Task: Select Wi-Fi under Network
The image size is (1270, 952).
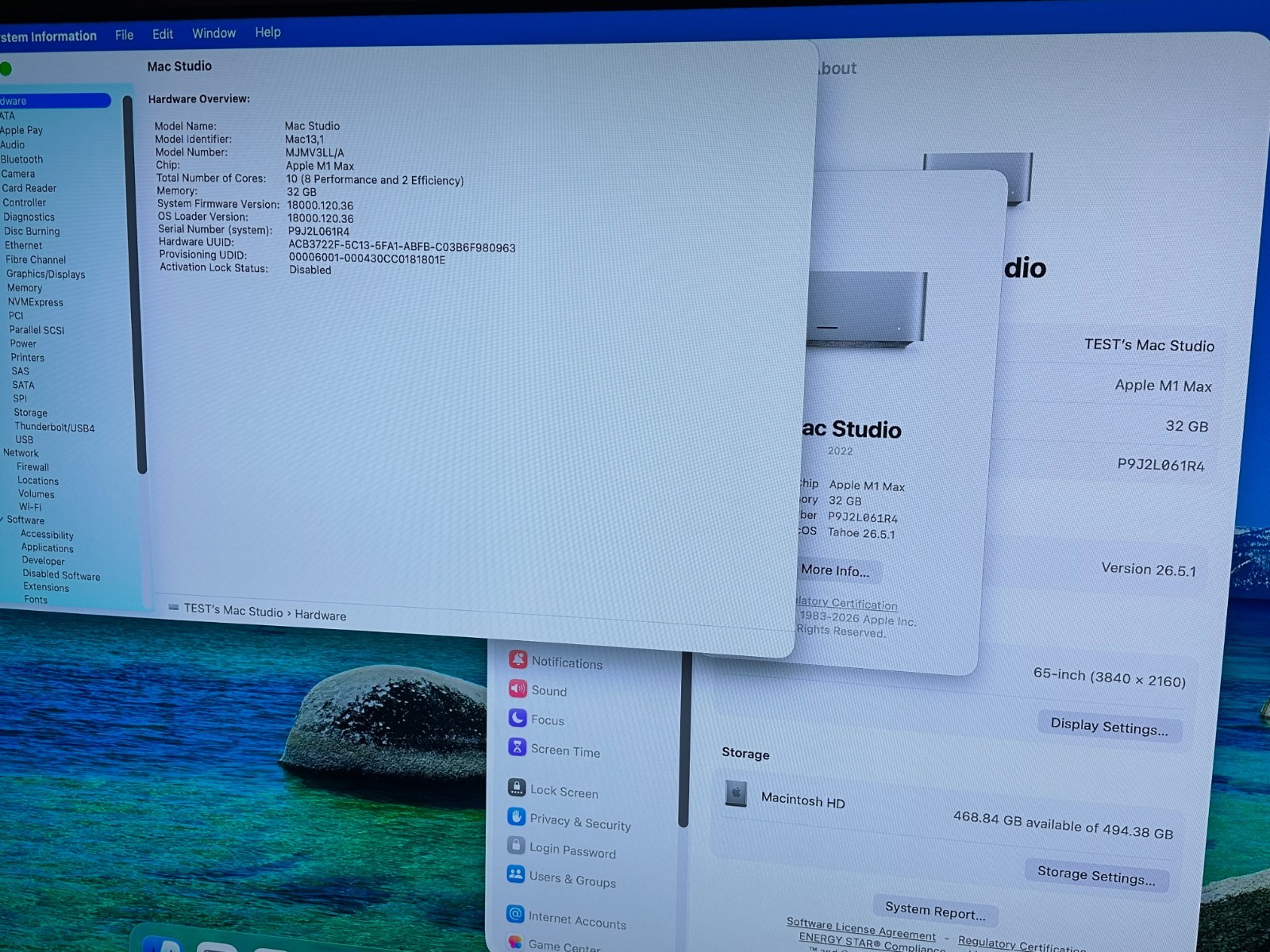Action: pyautogui.click(x=30, y=507)
